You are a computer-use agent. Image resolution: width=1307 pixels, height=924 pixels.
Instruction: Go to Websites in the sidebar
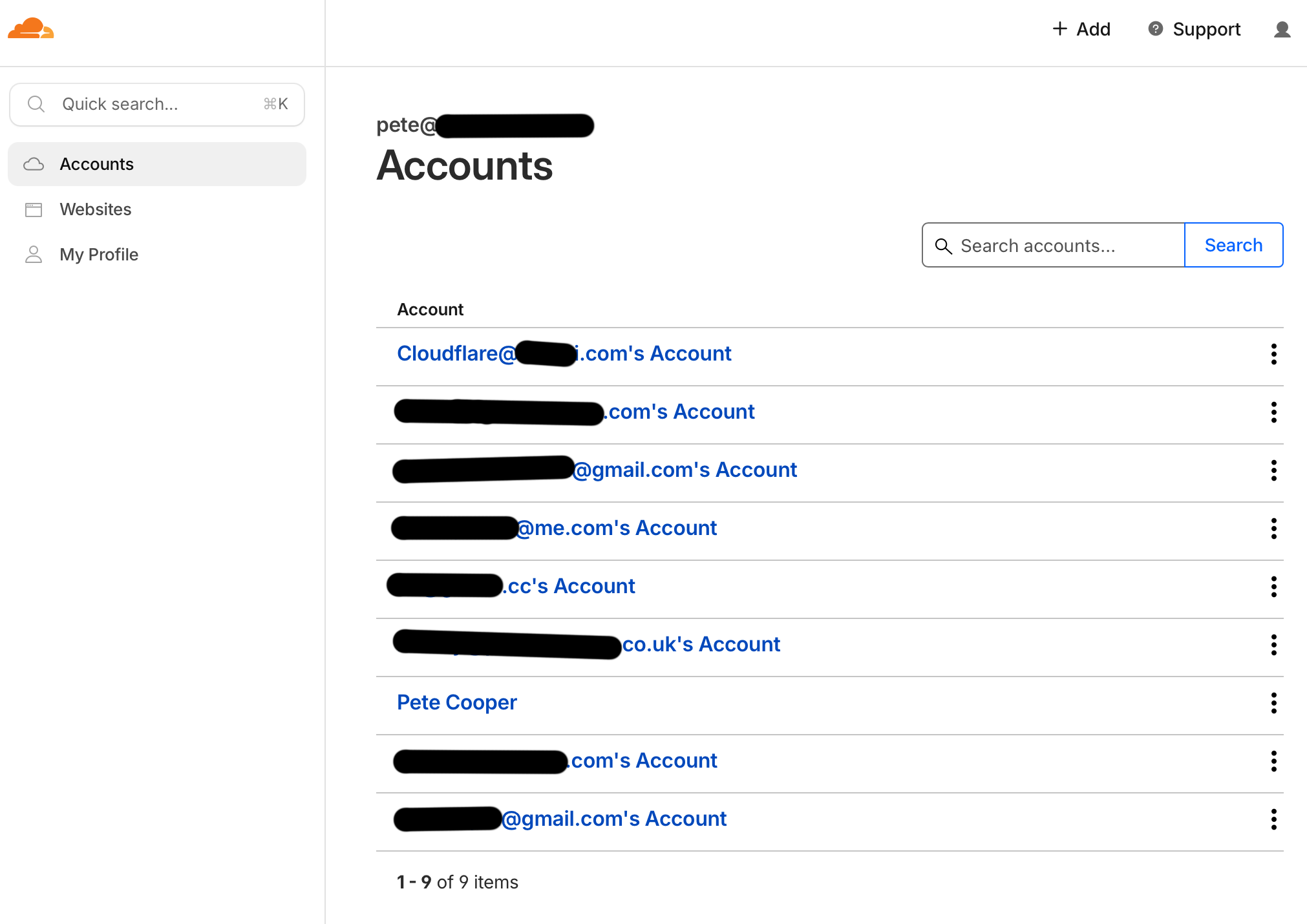click(x=95, y=209)
